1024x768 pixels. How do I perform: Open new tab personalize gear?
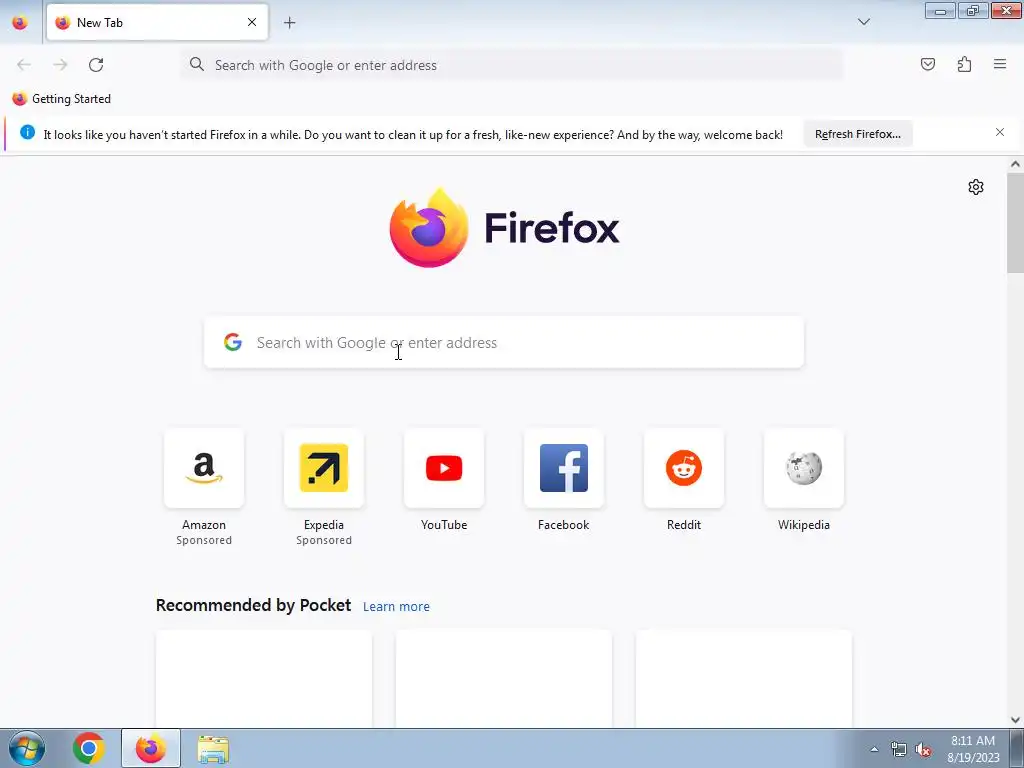click(975, 187)
